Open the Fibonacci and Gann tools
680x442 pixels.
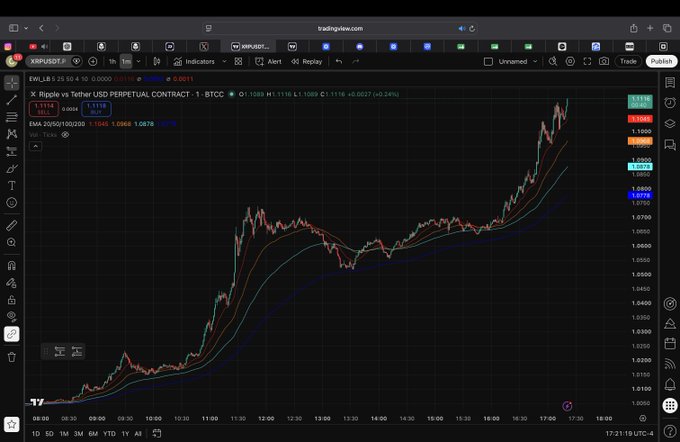[12, 117]
